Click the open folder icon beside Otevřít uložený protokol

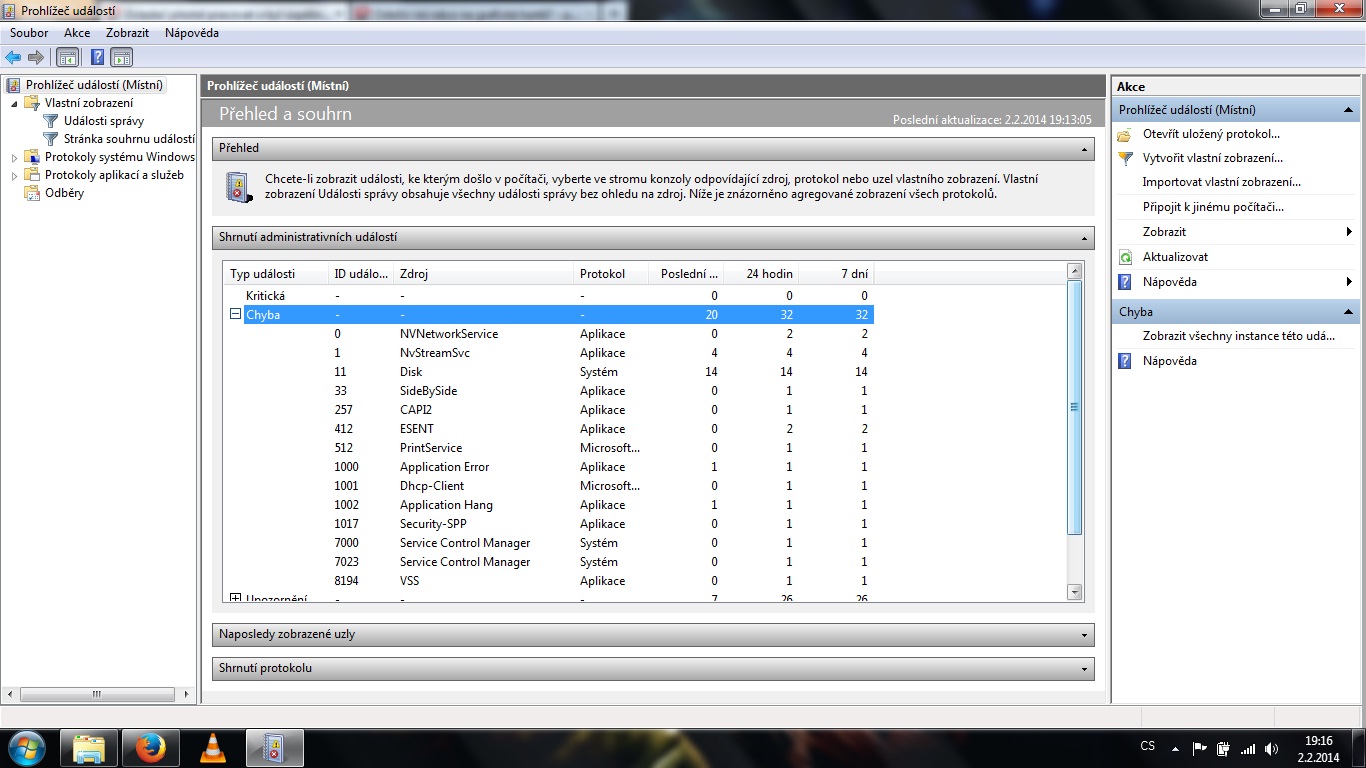(1125, 134)
